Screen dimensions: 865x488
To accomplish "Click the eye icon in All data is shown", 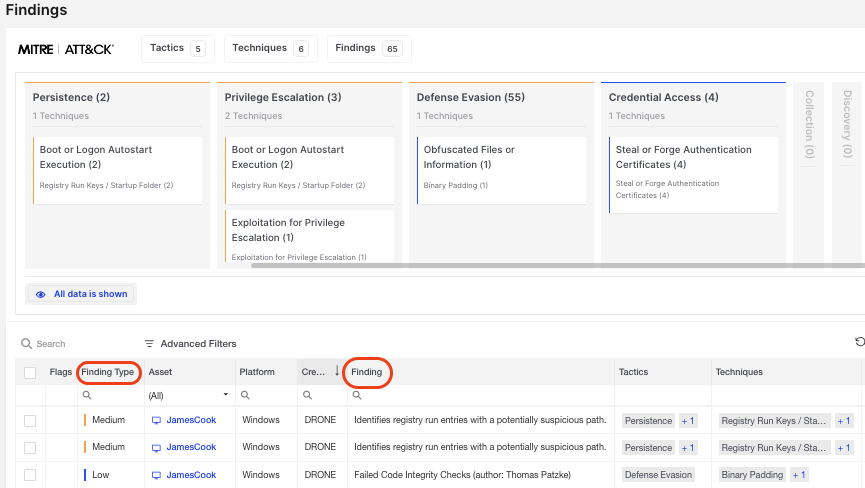I will [41, 295].
